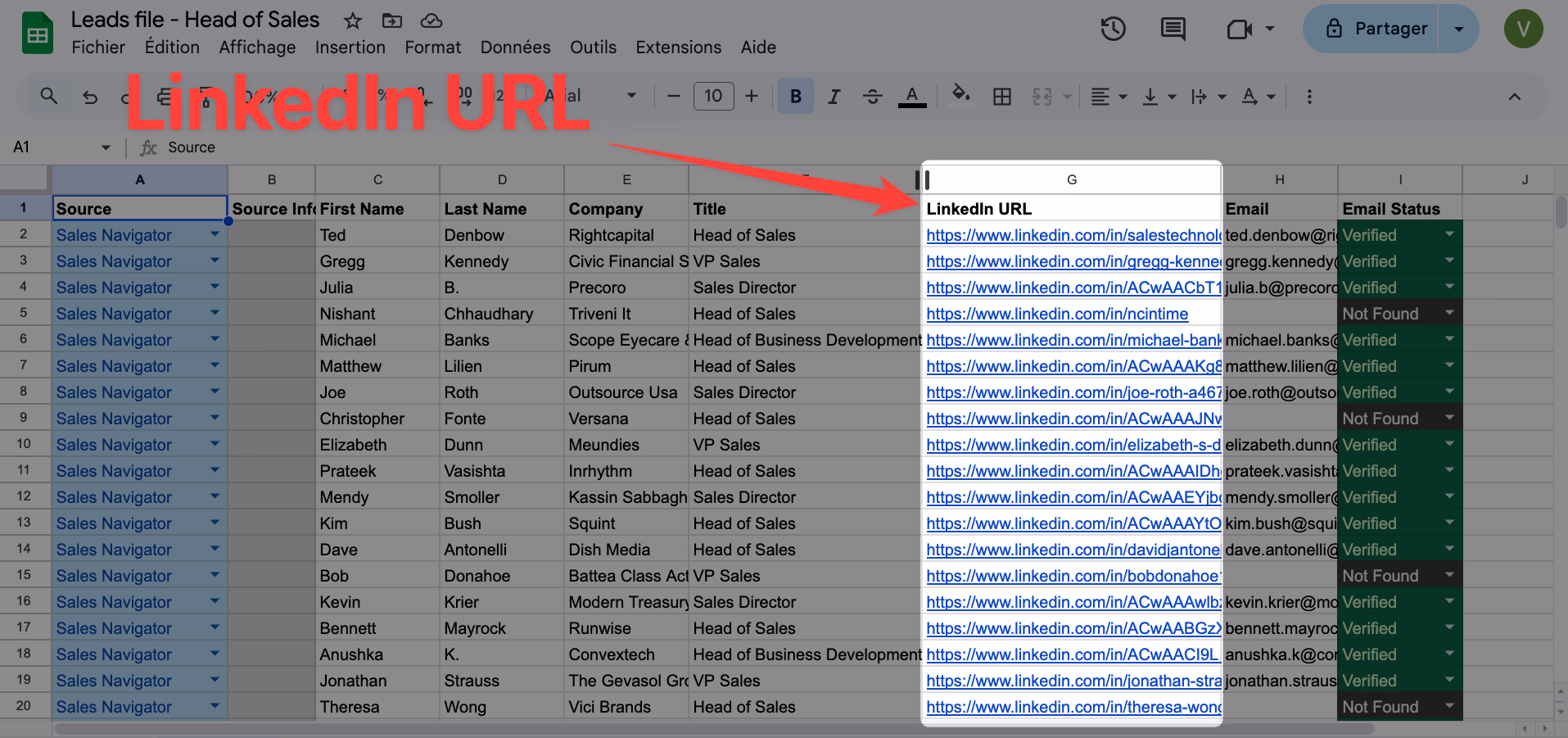Open account avatar V

[x=1523, y=29]
